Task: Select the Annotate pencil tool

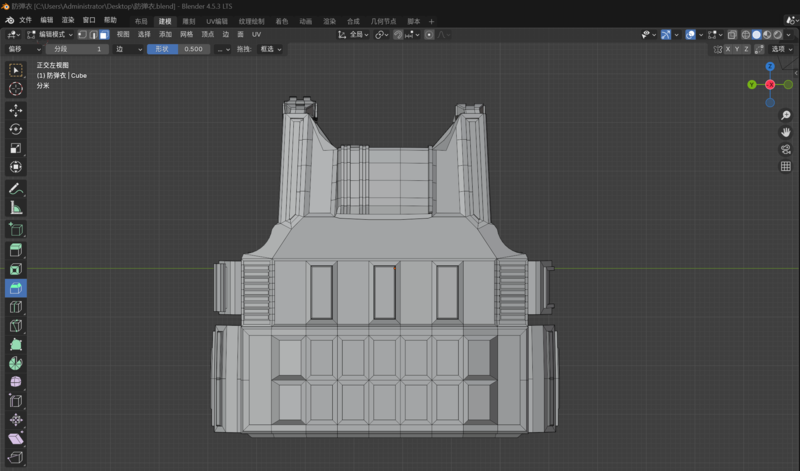Action: 16,189
